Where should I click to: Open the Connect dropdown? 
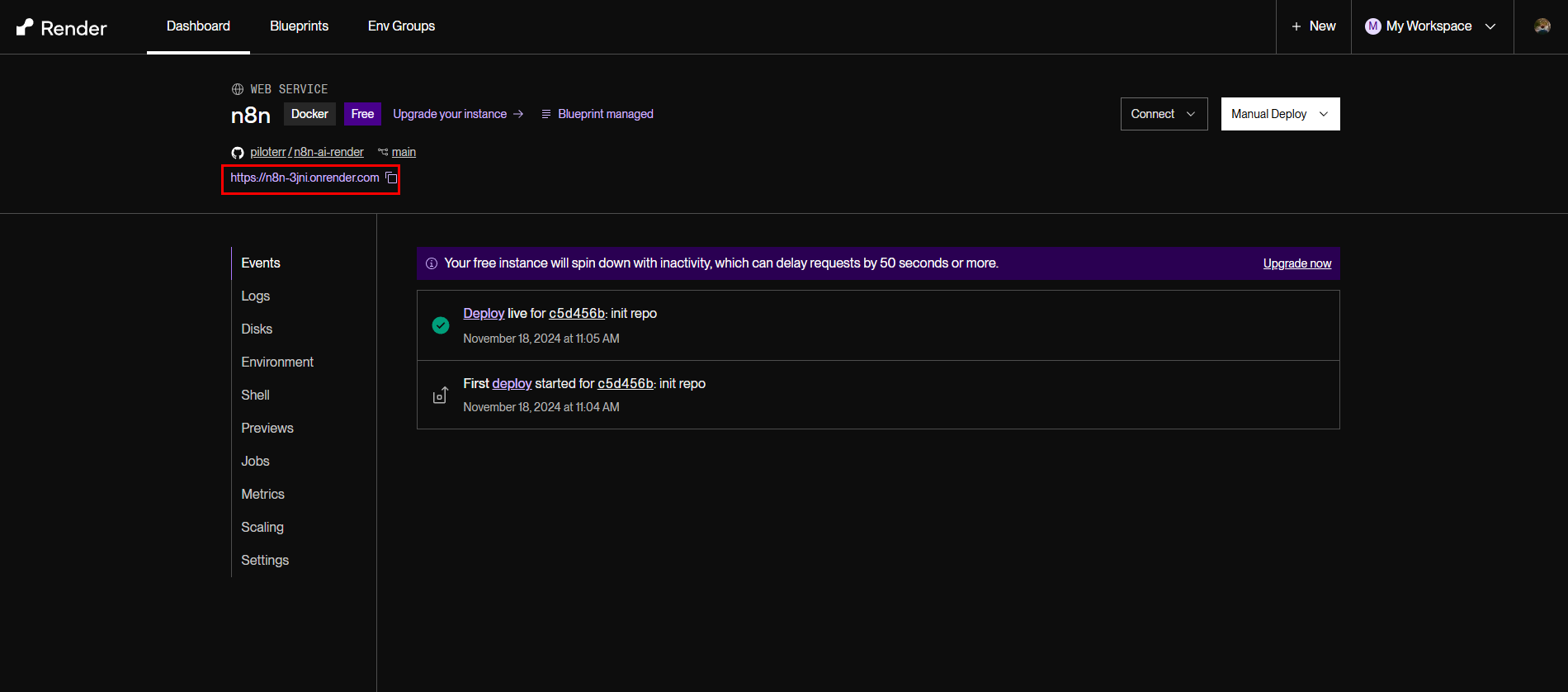click(1164, 114)
